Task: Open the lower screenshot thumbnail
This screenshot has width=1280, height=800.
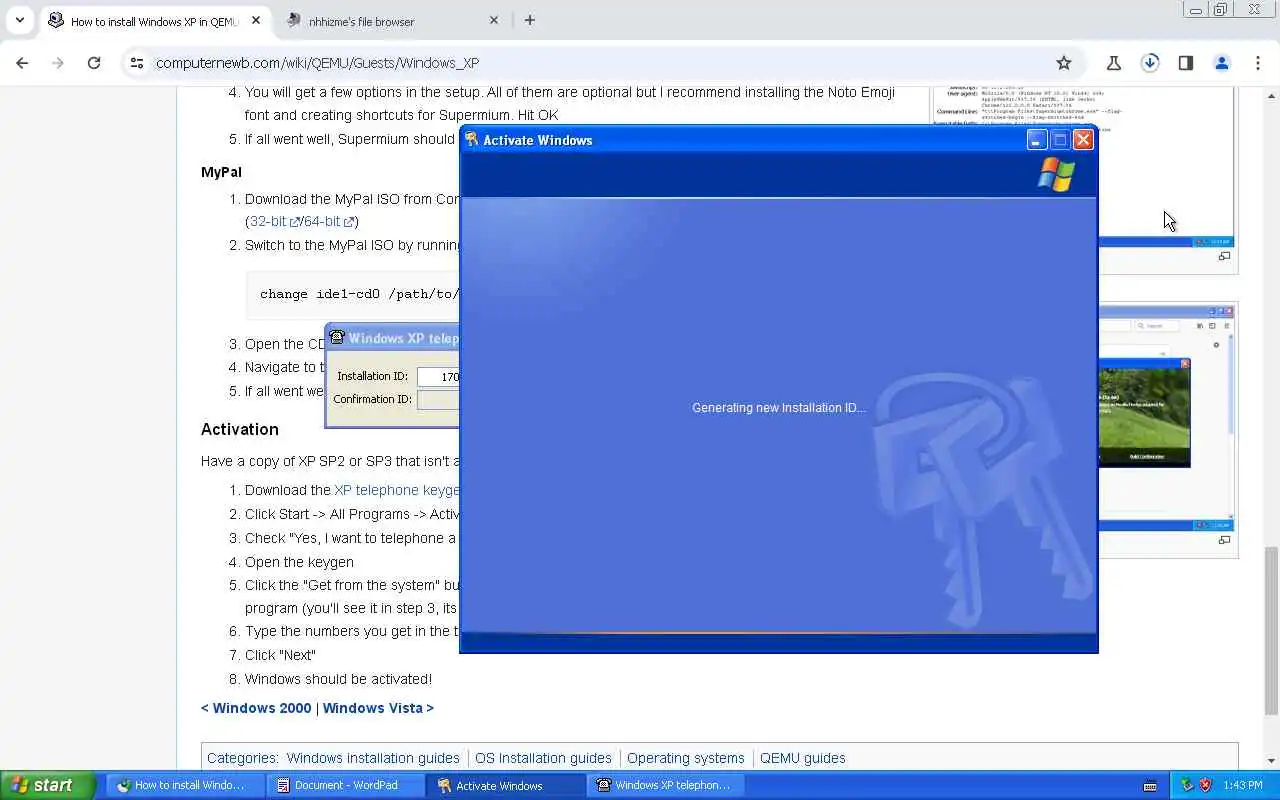Action: click(x=1166, y=418)
